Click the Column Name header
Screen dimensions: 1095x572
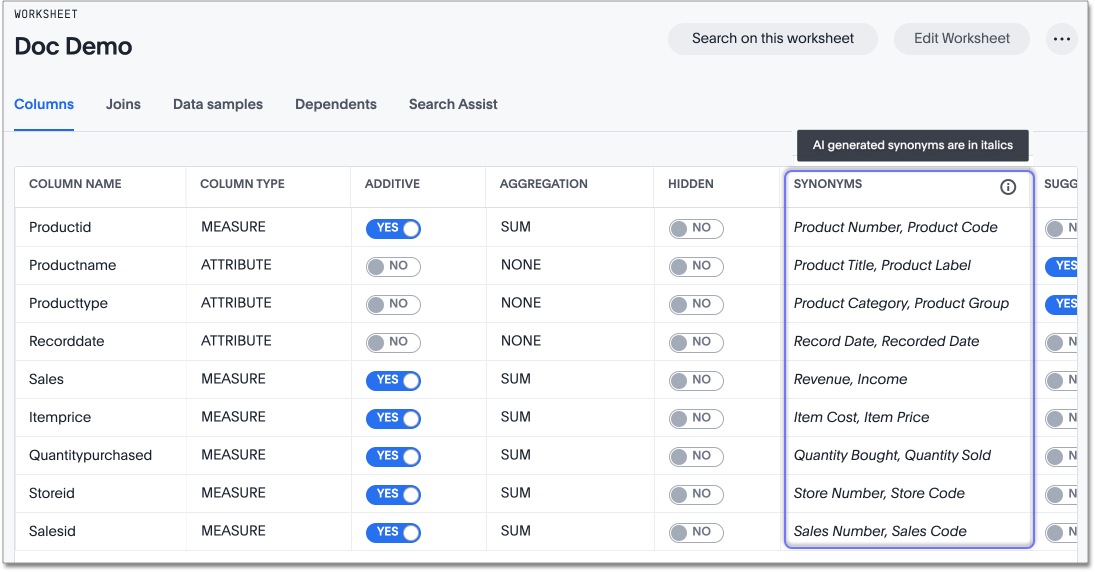pyautogui.click(x=75, y=184)
